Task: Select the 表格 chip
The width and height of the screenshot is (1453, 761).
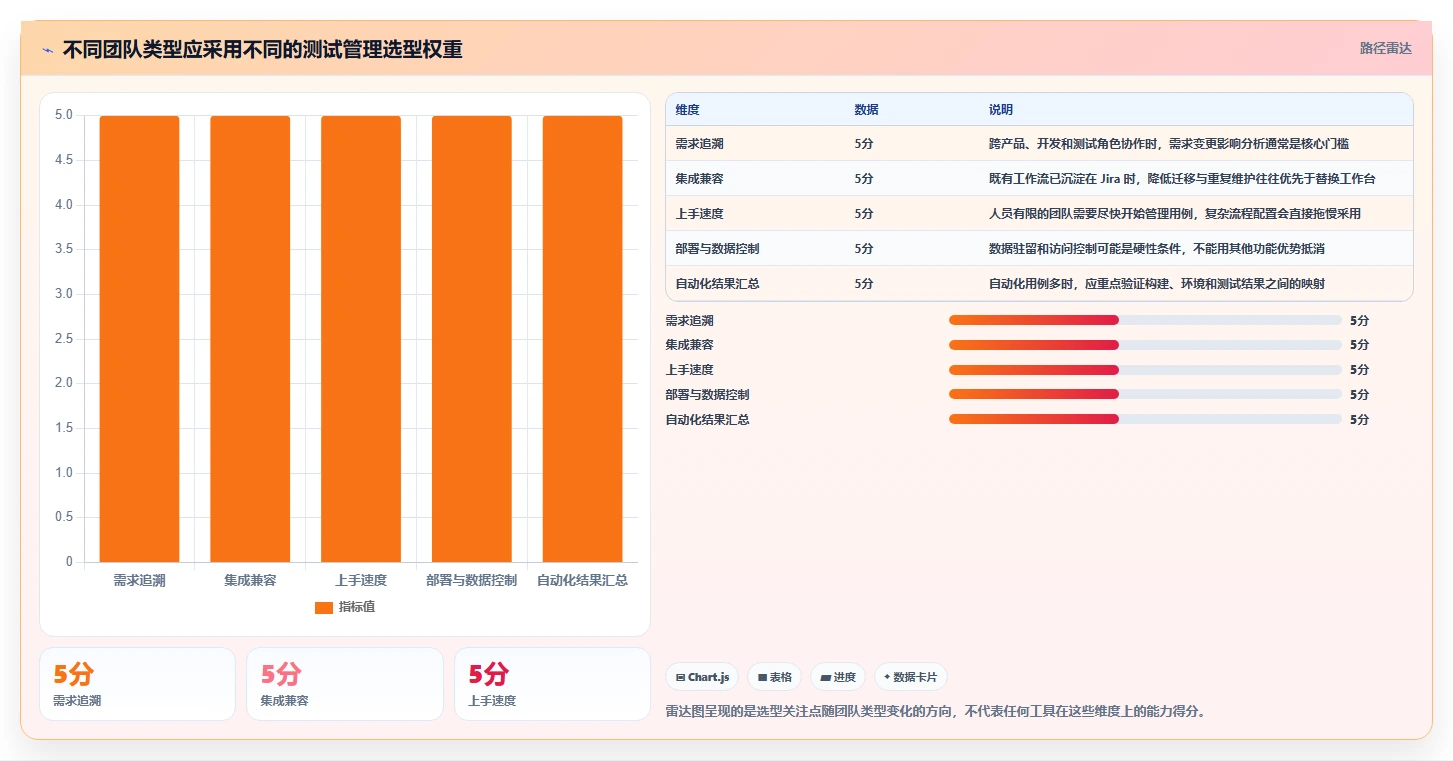Action: [x=775, y=677]
